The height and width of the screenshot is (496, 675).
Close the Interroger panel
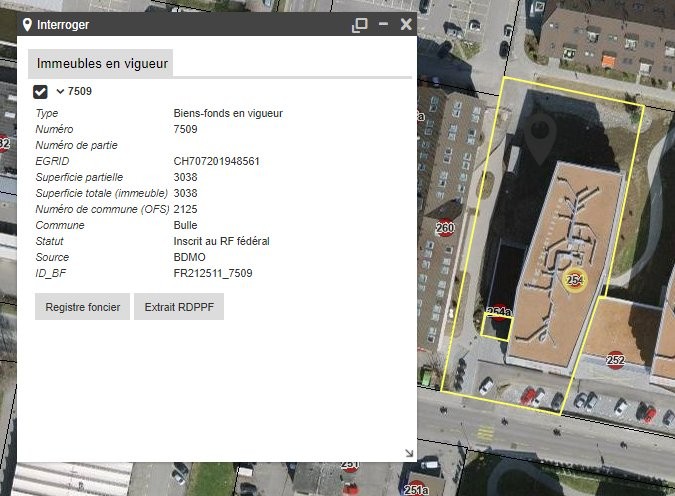click(406, 24)
